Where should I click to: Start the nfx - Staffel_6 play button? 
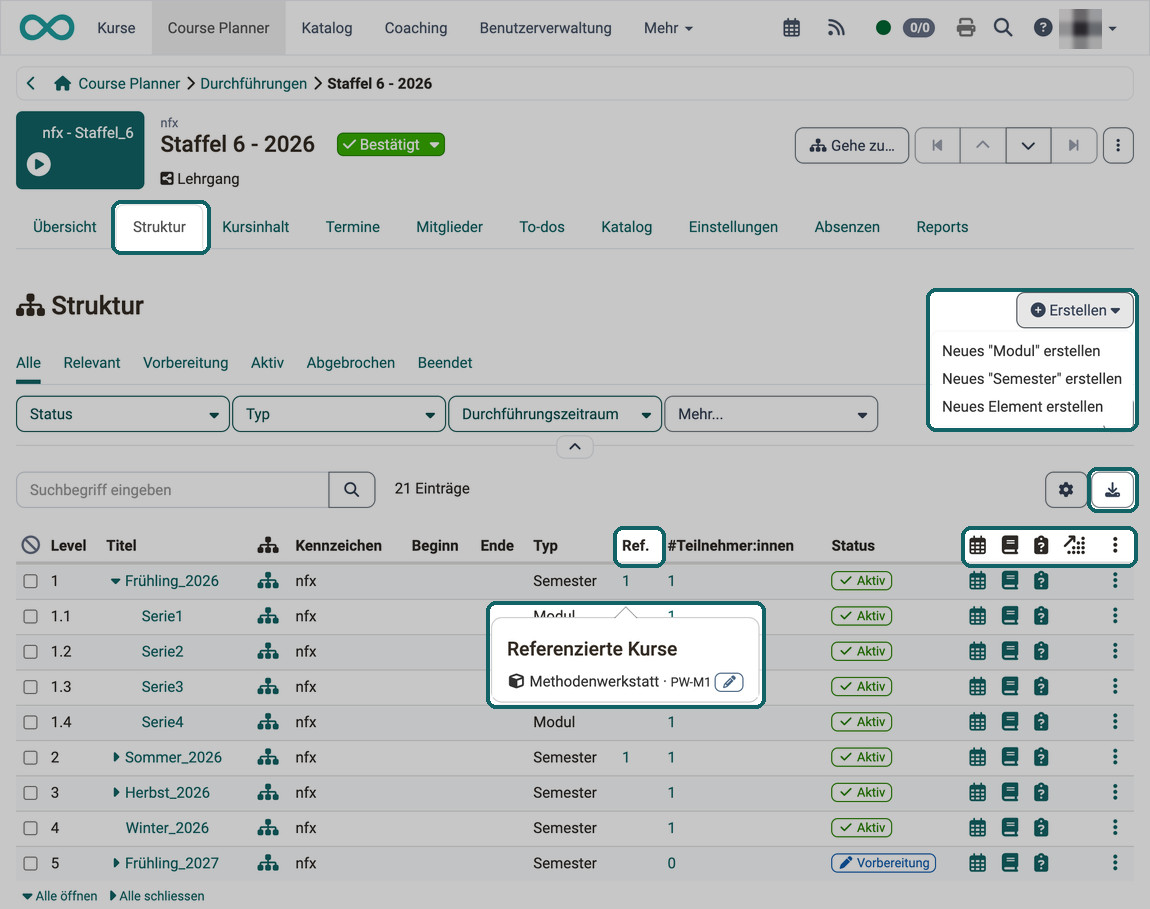click(x=39, y=164)
